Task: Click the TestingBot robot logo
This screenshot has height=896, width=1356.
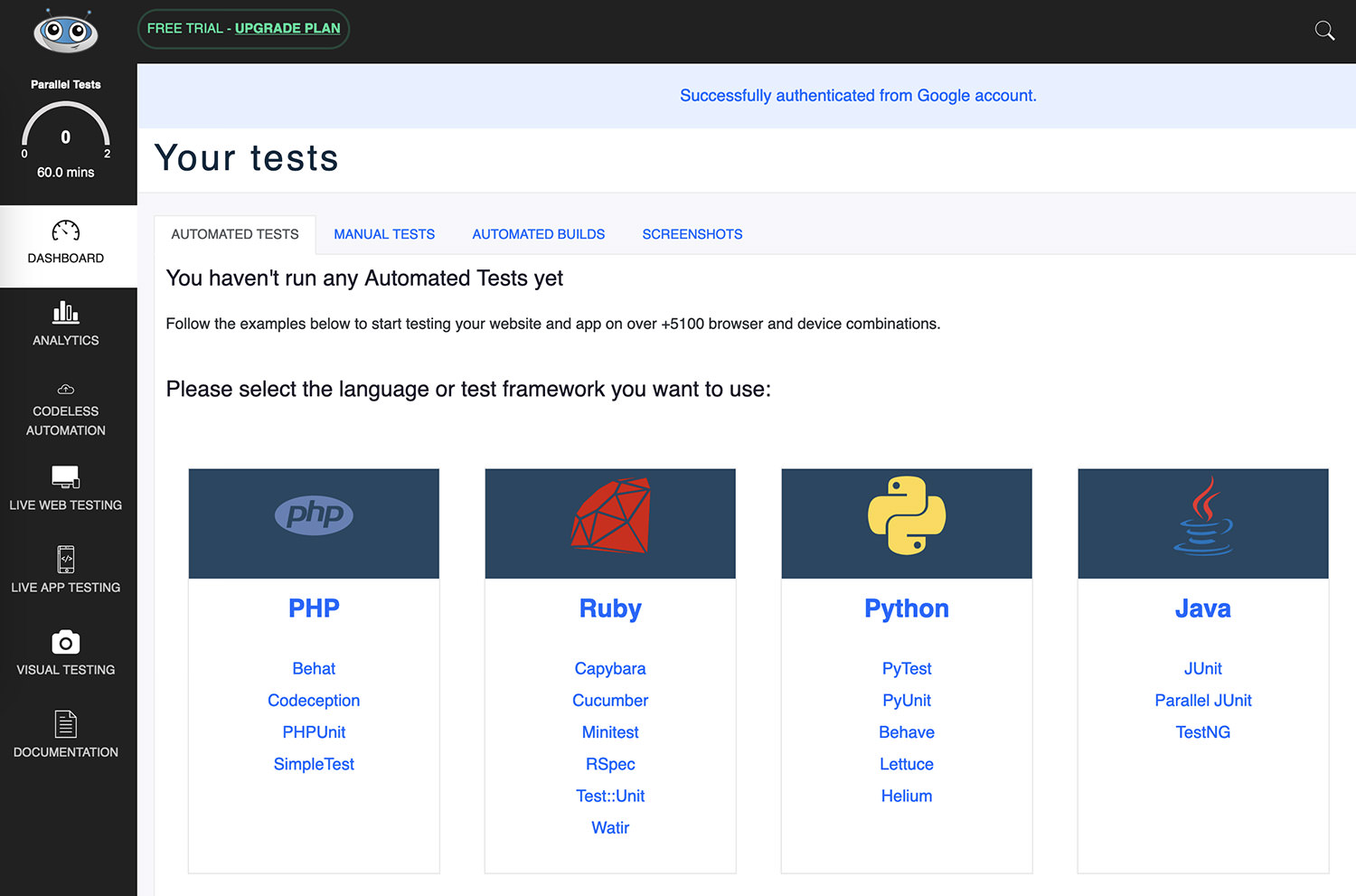Action: coord(66,32)
